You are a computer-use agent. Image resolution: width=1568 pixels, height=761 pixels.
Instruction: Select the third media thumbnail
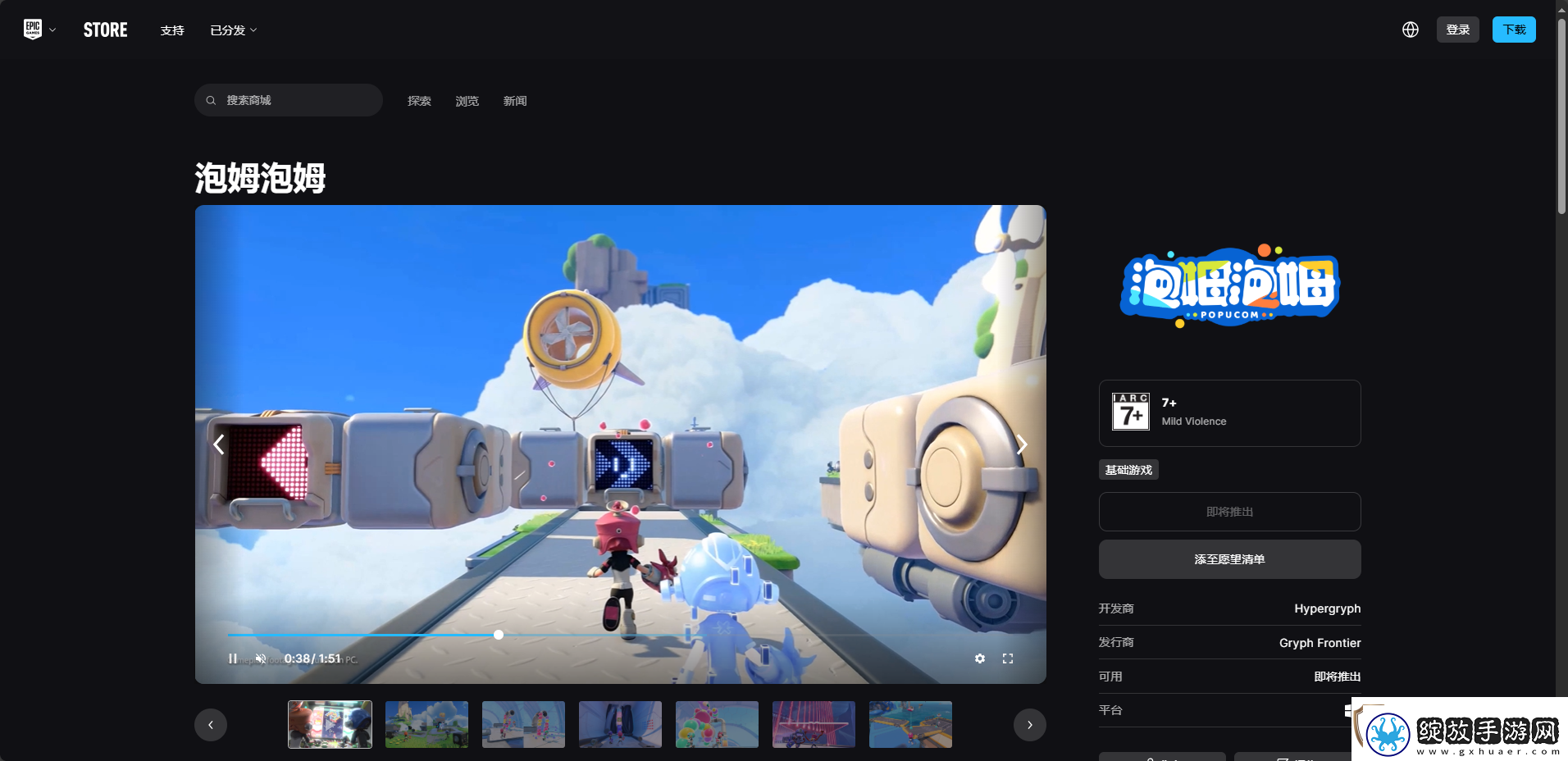(x=523, y=724)
